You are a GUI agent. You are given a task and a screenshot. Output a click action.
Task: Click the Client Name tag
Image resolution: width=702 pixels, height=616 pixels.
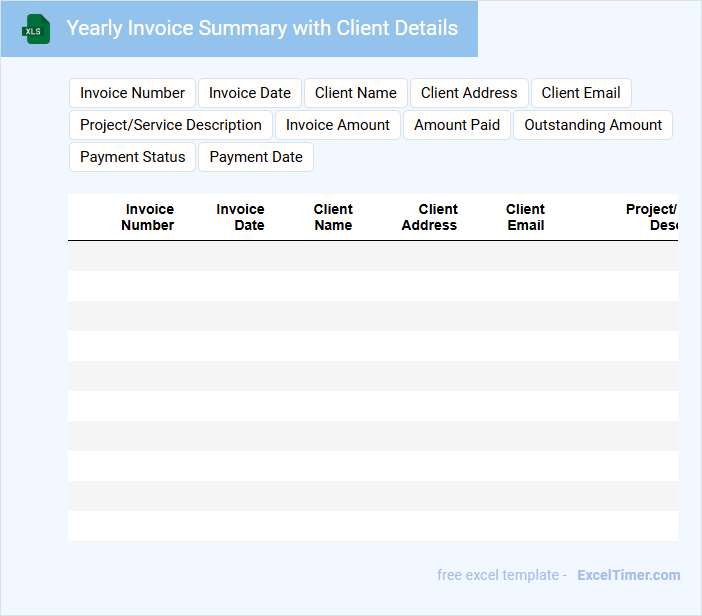point(355,93)
